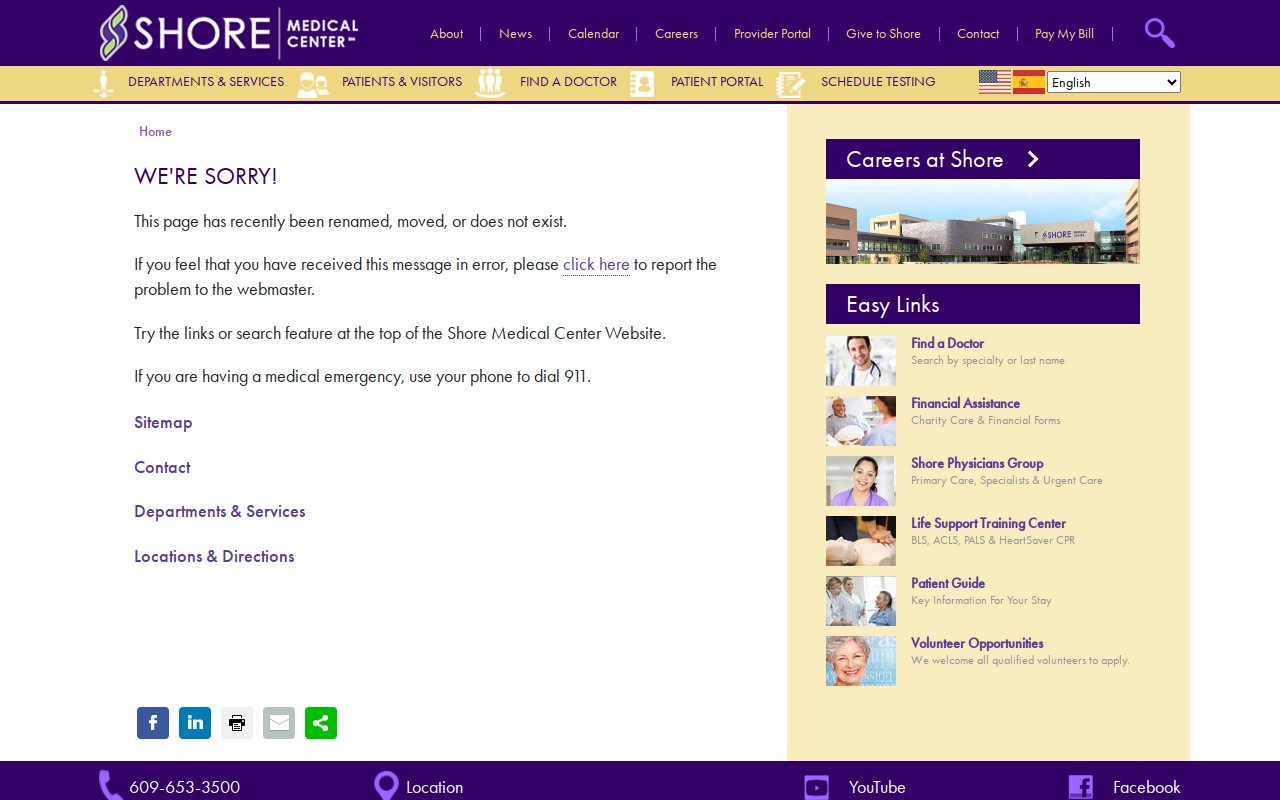Open Give to Shore menu item
The width and height of the screenshot is (1280, 800).
point(883,33)
